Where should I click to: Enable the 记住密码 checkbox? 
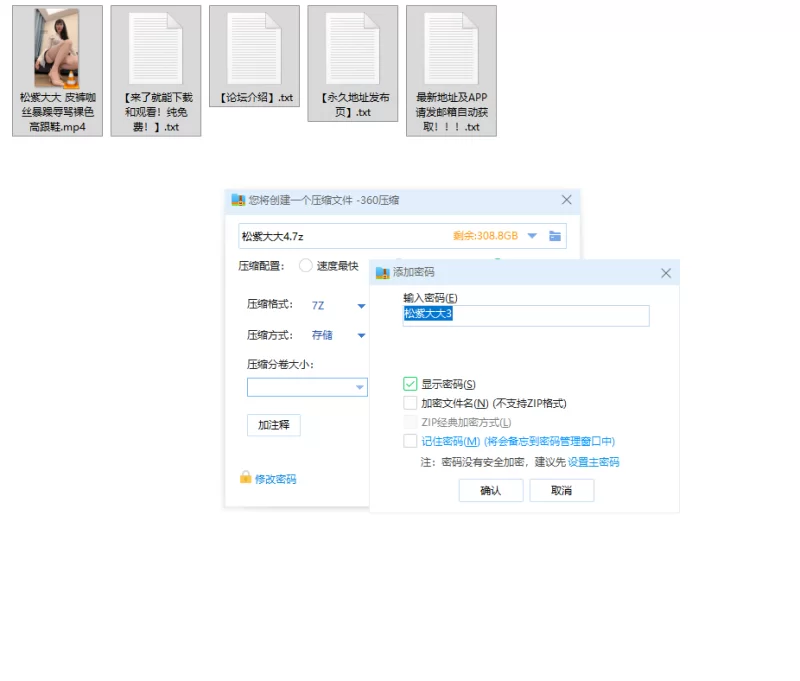[x=410, y=441]
